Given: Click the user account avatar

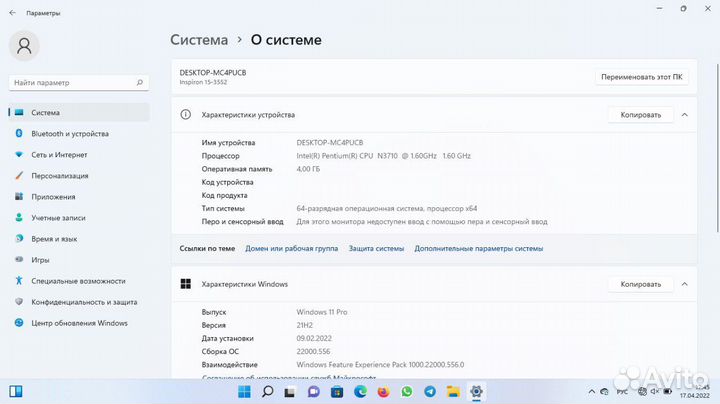Looking at the screenshot, I should (x=24, y=45).
